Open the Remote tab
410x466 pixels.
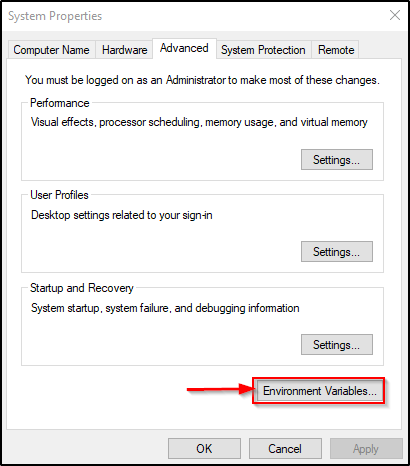pos(335,50)
